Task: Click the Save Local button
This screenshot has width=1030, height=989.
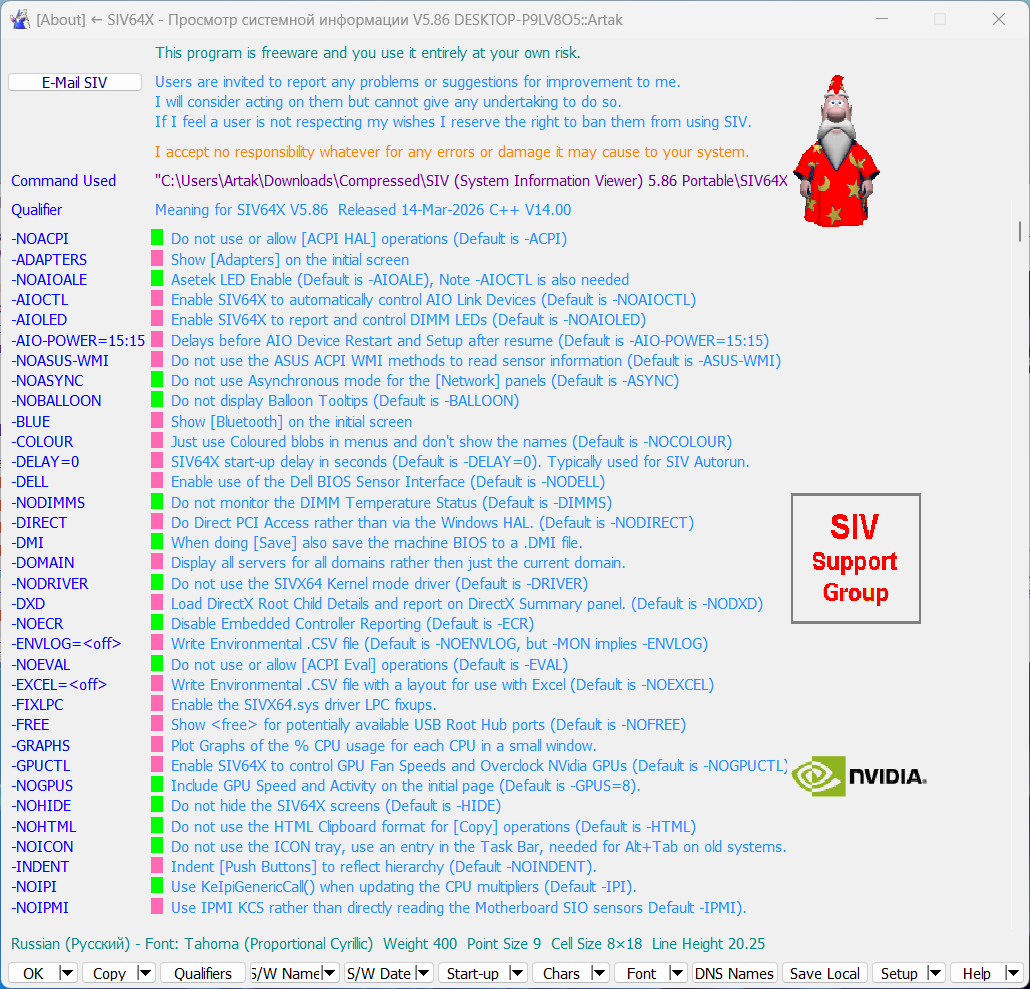Action: click(824, 973)
